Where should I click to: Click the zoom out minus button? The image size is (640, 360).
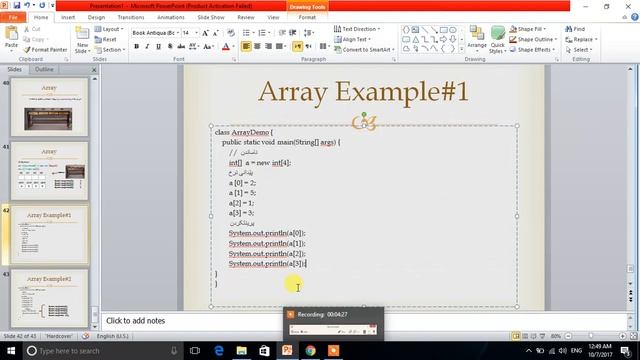coord(568,336)
